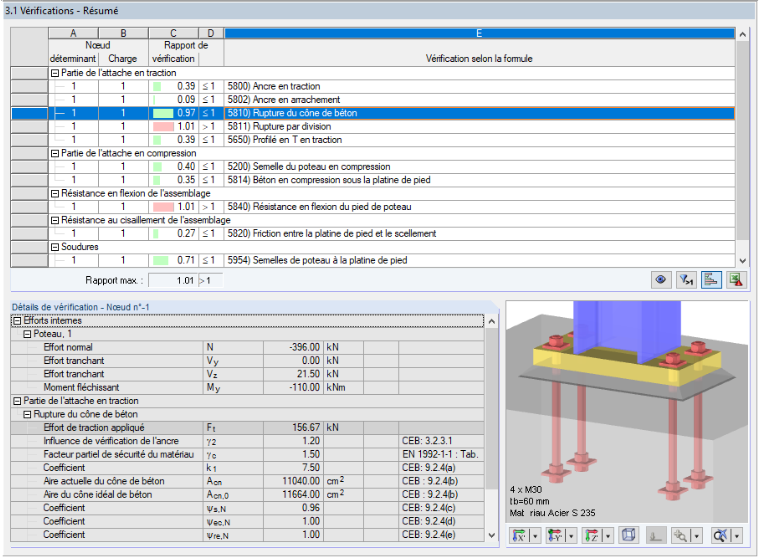Click highlighted column header E
760x558 pixels.
(479, 33)
